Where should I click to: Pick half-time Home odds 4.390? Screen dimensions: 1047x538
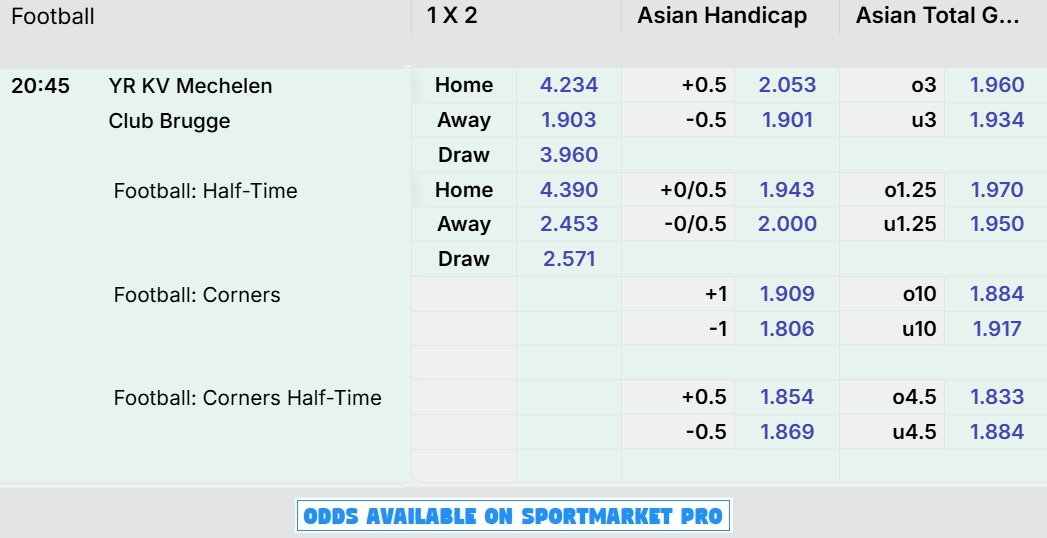coord(568,190)
